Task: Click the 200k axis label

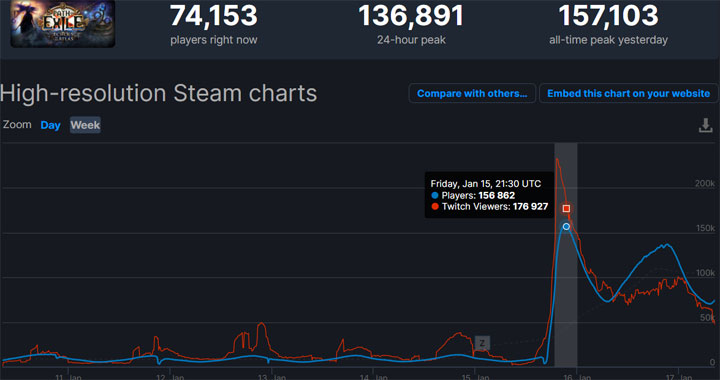Action: point(705,184)
